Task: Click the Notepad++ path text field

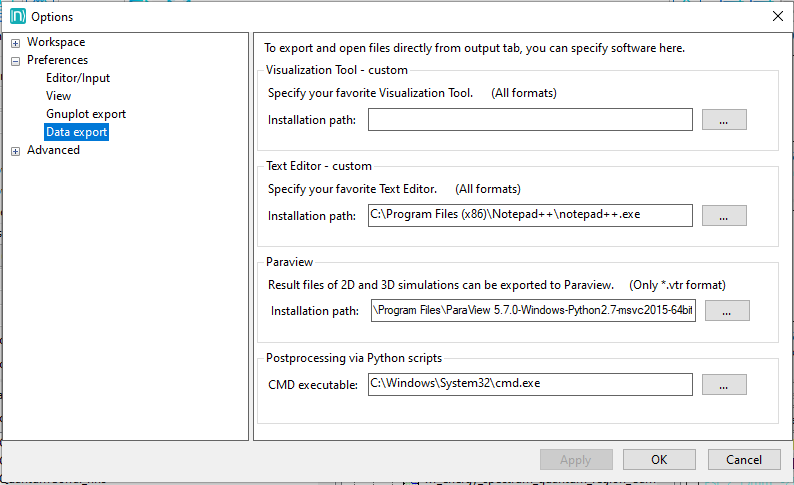Action: (x=530, y=215)
